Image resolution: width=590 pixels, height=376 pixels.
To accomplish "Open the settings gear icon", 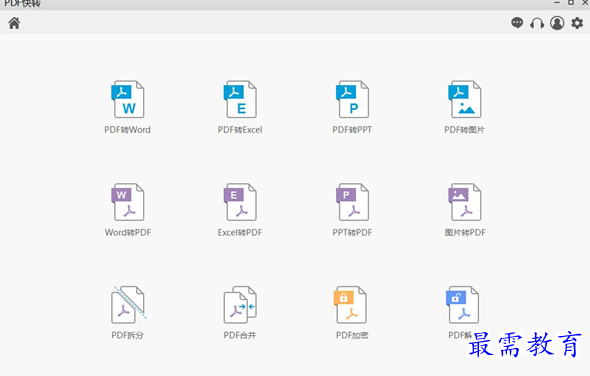I will (577, 23).
